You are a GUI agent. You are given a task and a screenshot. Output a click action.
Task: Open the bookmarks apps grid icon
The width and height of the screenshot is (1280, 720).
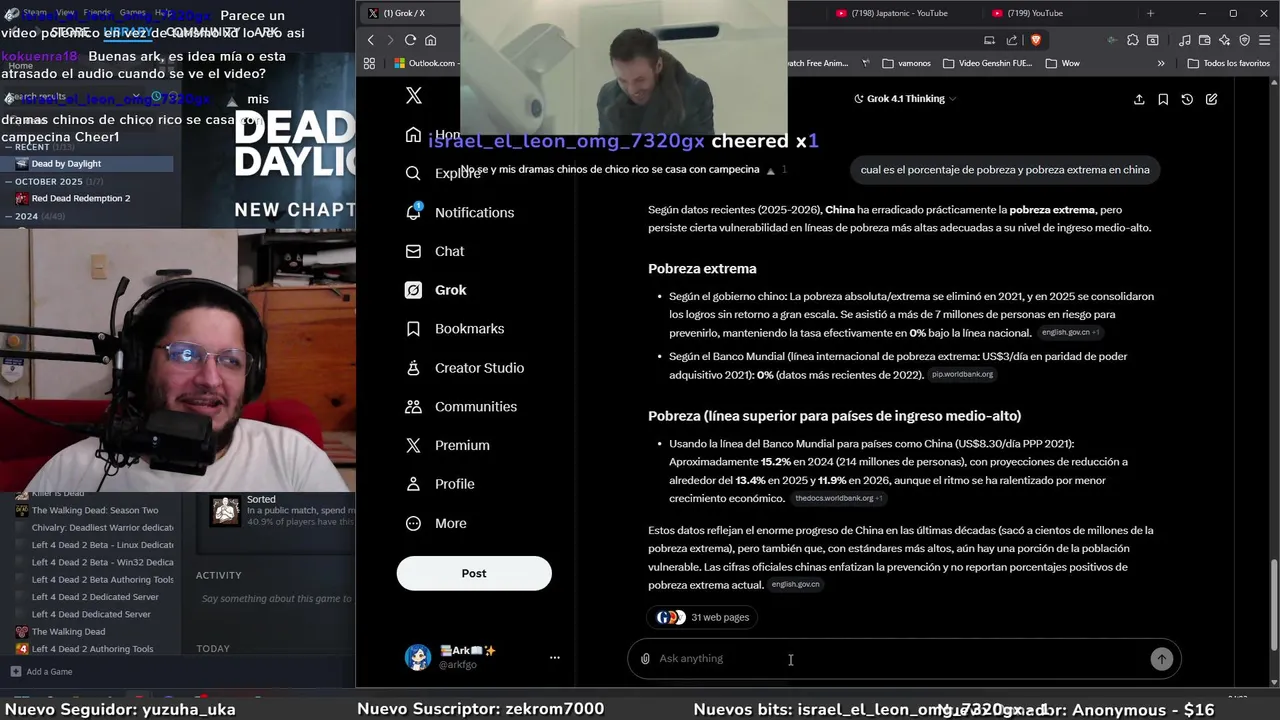[369, 63]
